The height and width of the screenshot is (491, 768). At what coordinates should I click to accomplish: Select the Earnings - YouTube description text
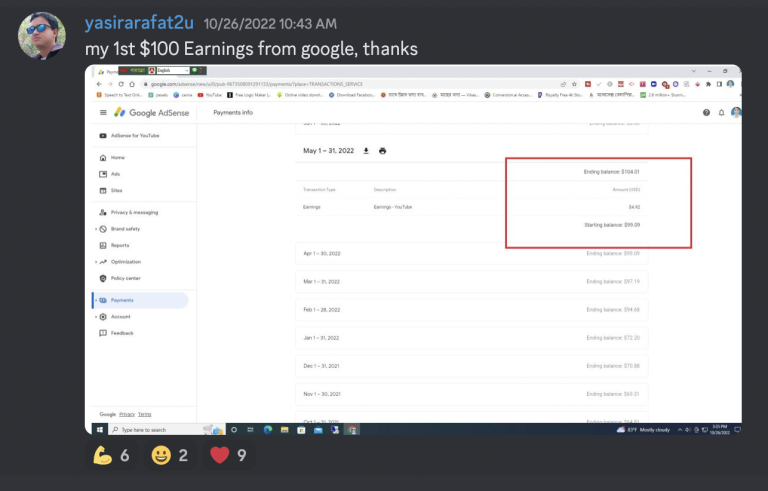392,207
